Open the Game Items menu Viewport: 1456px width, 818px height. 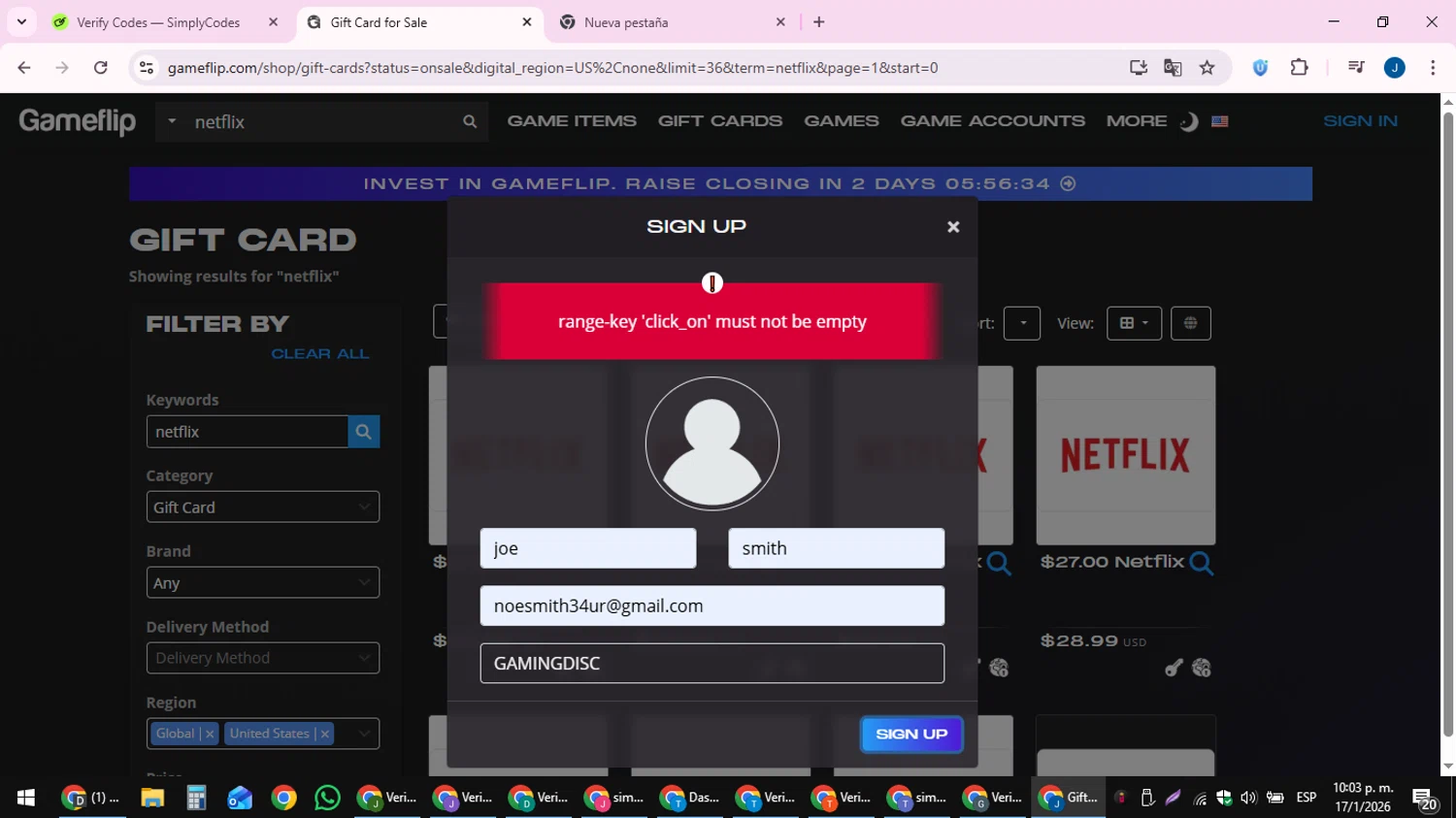point(572,121)
